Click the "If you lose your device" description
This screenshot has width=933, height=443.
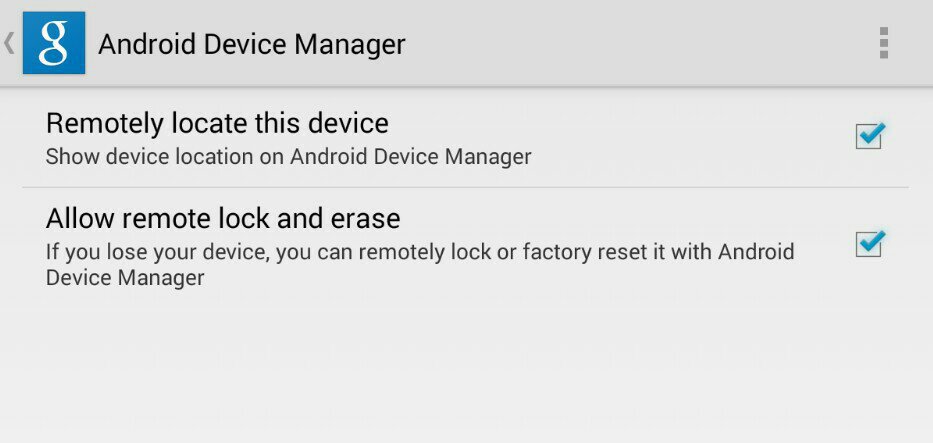point(420,265)
